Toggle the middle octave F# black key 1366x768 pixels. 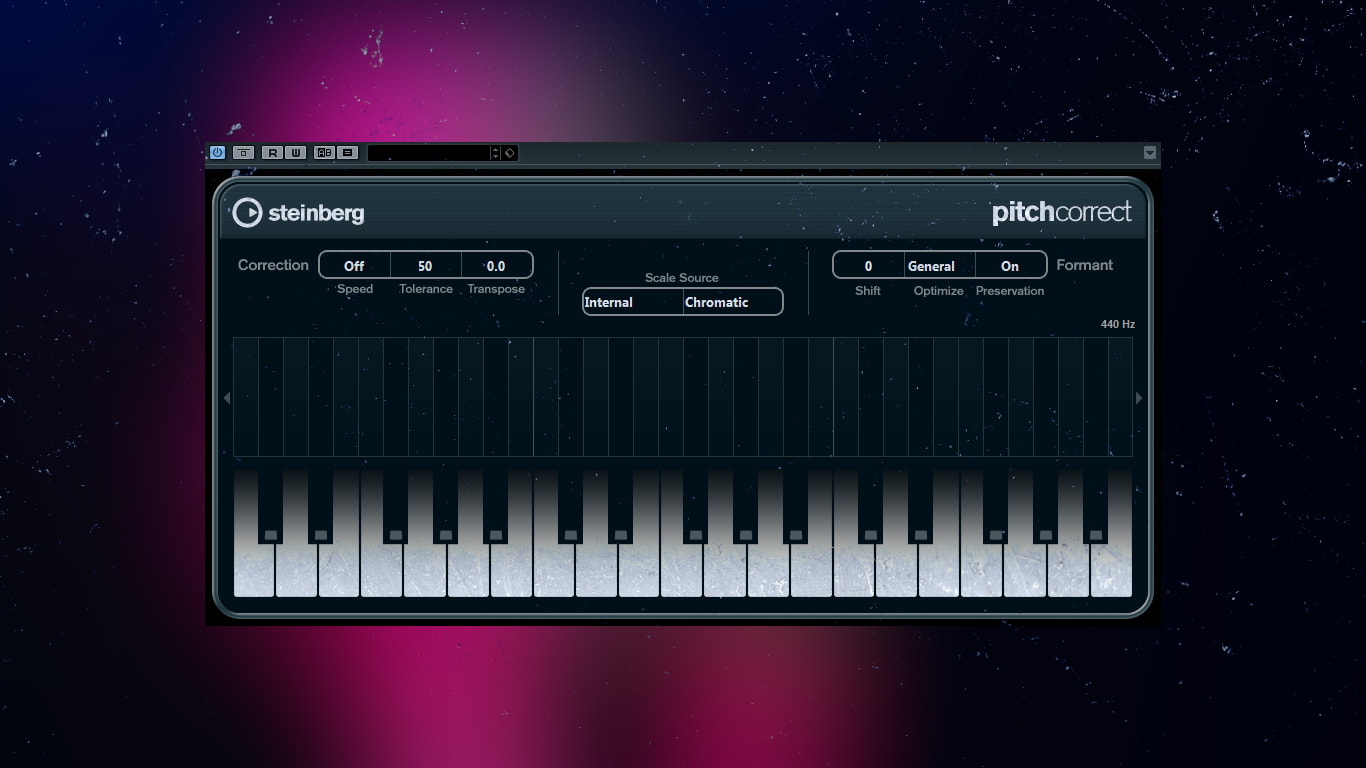(696, 506)
